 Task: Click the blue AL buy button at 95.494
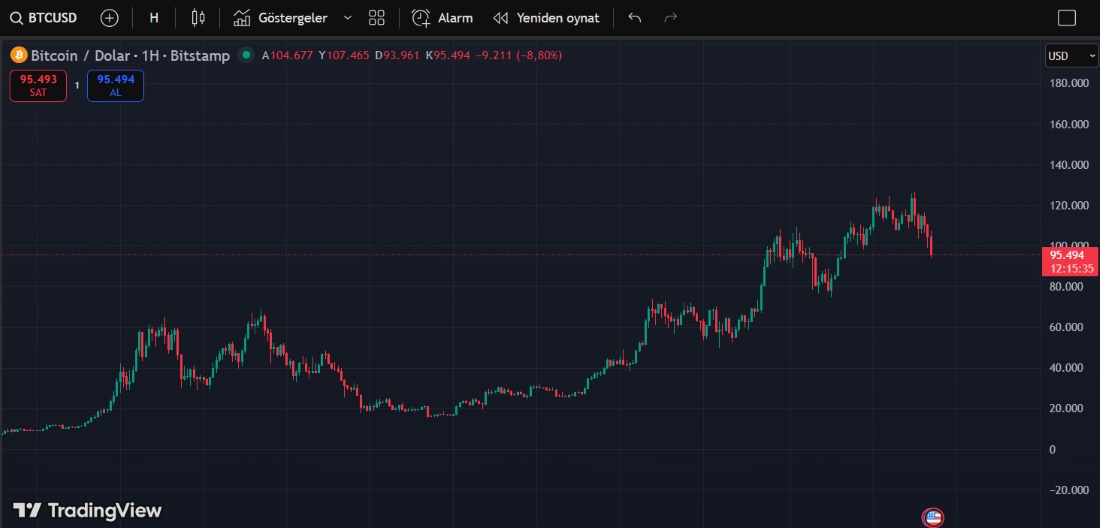(x=116, y=86)
